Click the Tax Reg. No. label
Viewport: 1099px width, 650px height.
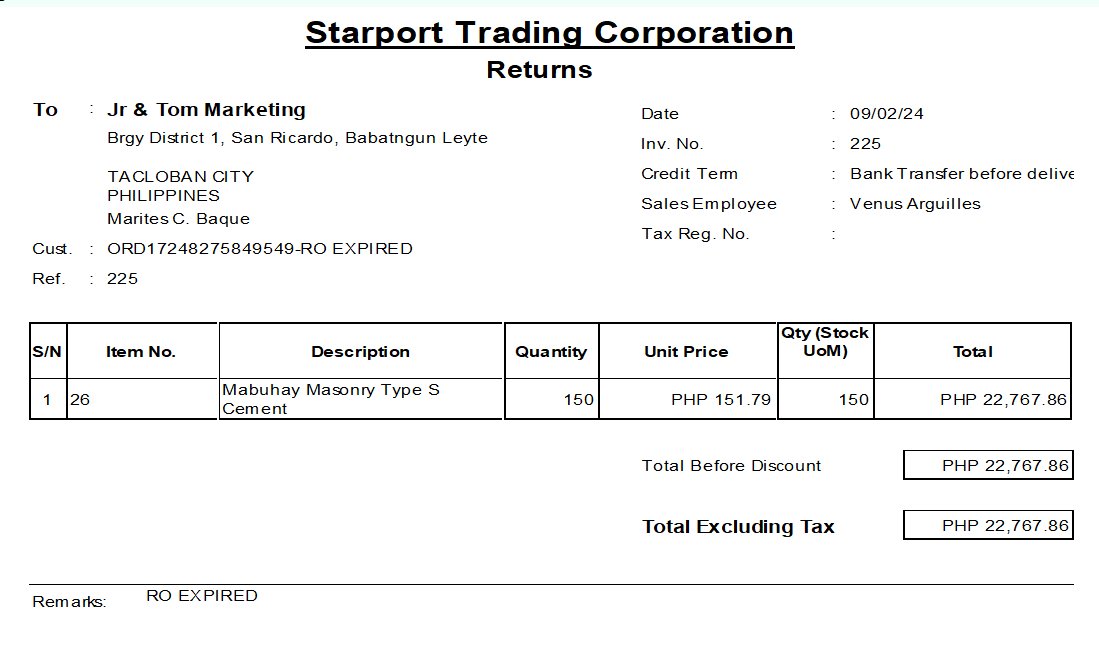point(695,234)
